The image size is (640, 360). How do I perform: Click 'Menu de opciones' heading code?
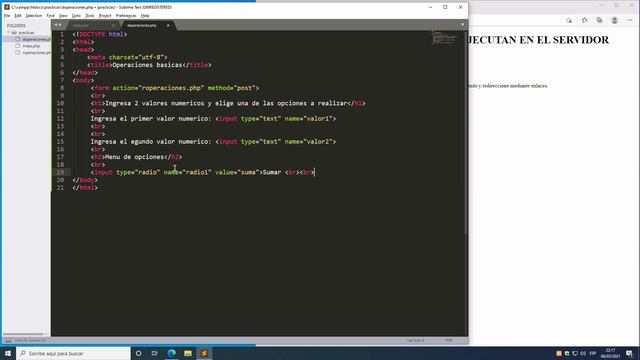tap(136, 157)
